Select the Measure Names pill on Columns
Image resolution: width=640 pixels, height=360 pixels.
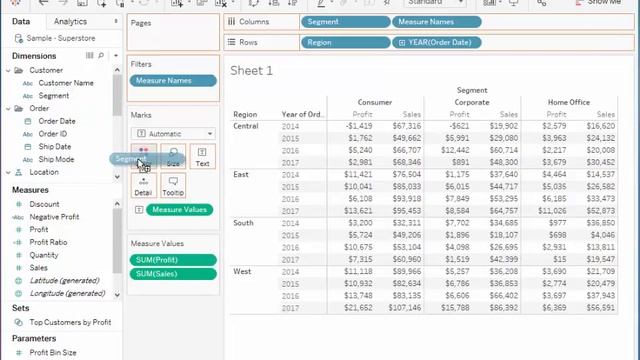(x=437, y=22)
